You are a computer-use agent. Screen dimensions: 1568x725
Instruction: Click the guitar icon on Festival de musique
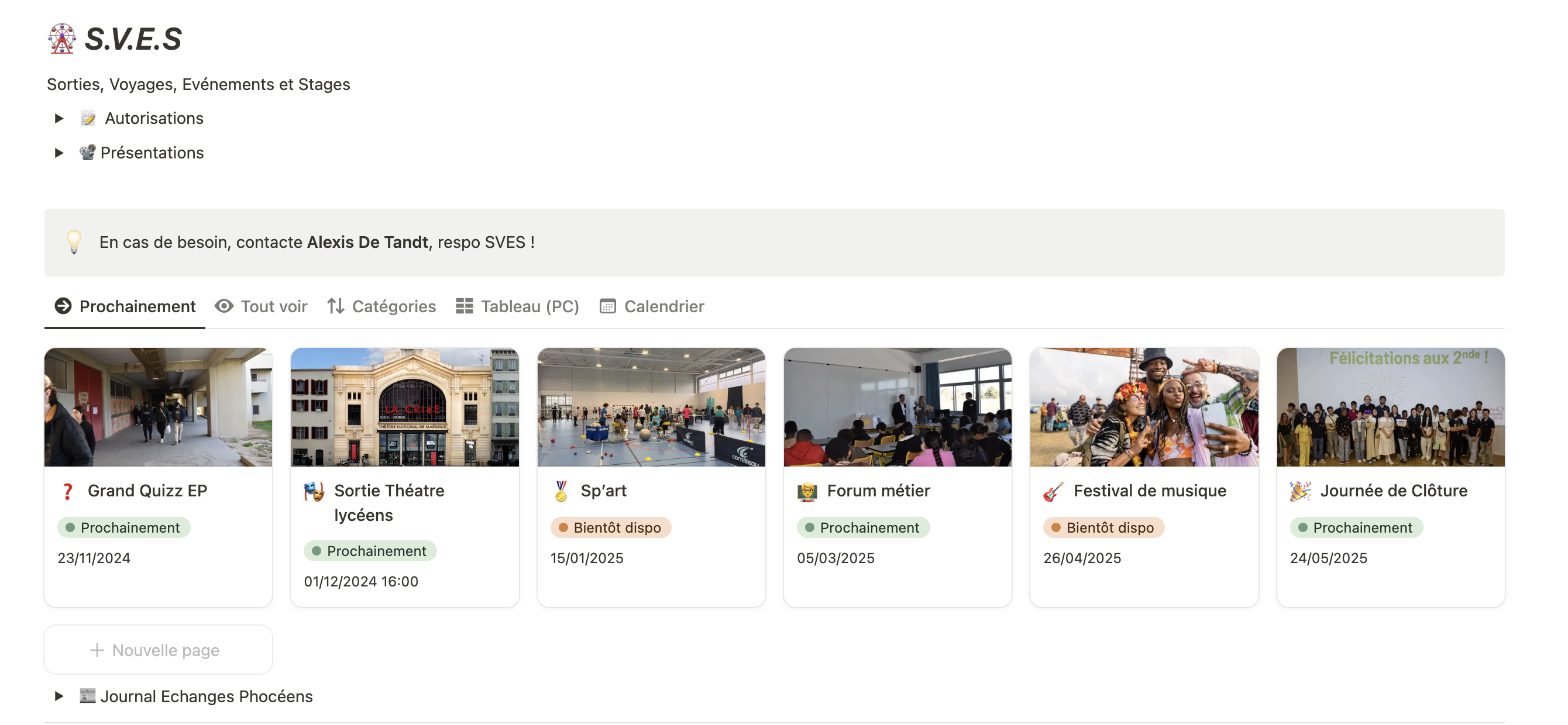pos(1053,491)
